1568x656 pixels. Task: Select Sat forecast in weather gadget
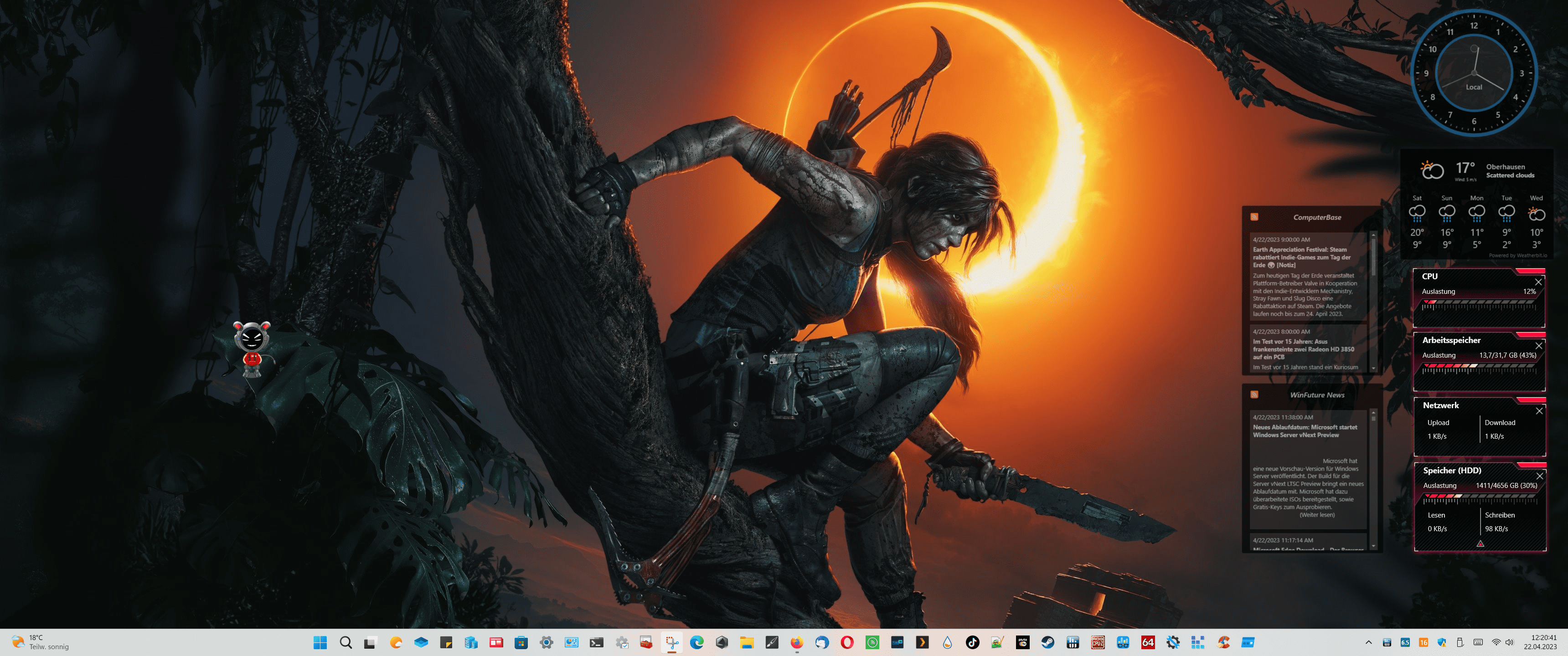(x=1416, y=222)
